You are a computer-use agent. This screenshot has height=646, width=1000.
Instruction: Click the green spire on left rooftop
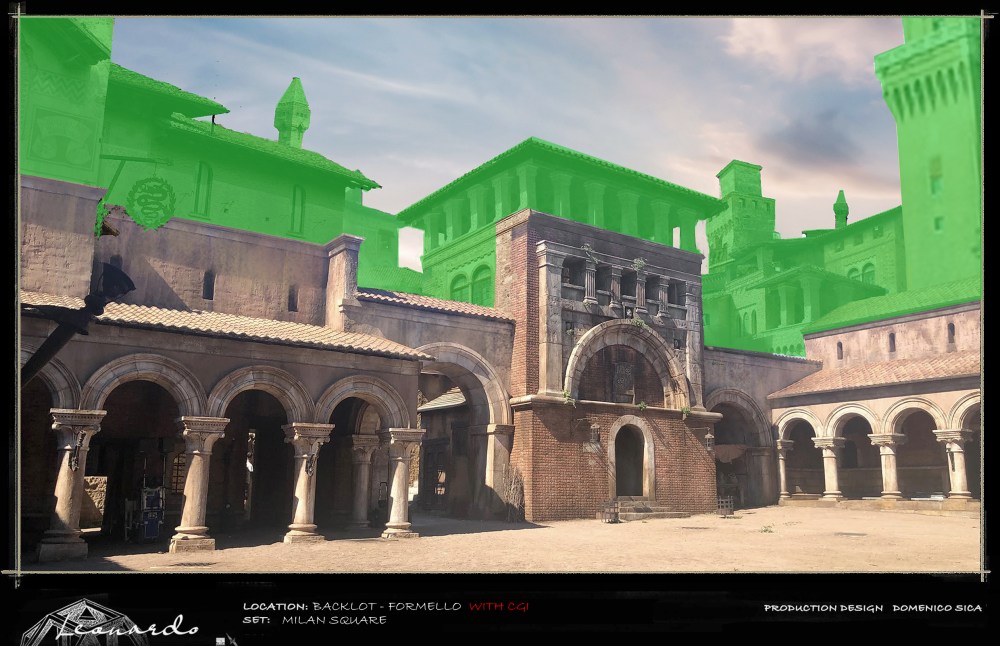(x=292, y=111)
